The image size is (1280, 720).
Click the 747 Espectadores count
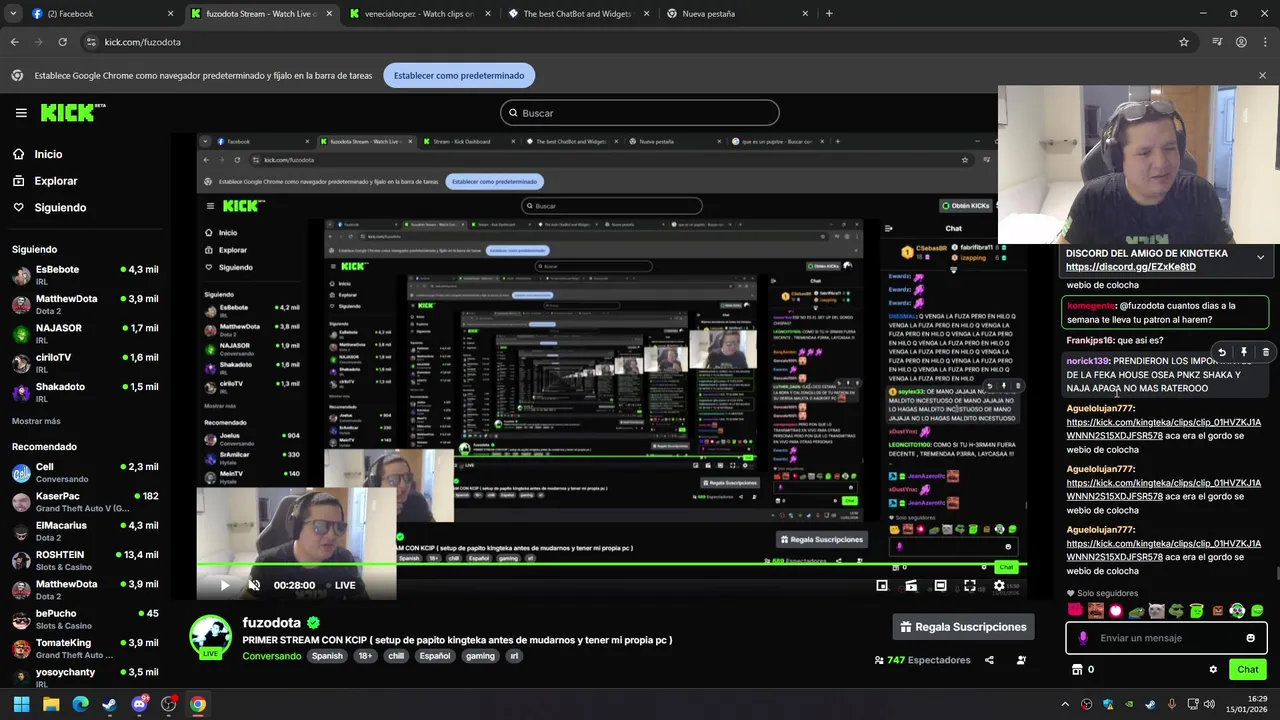coord(922,660)
